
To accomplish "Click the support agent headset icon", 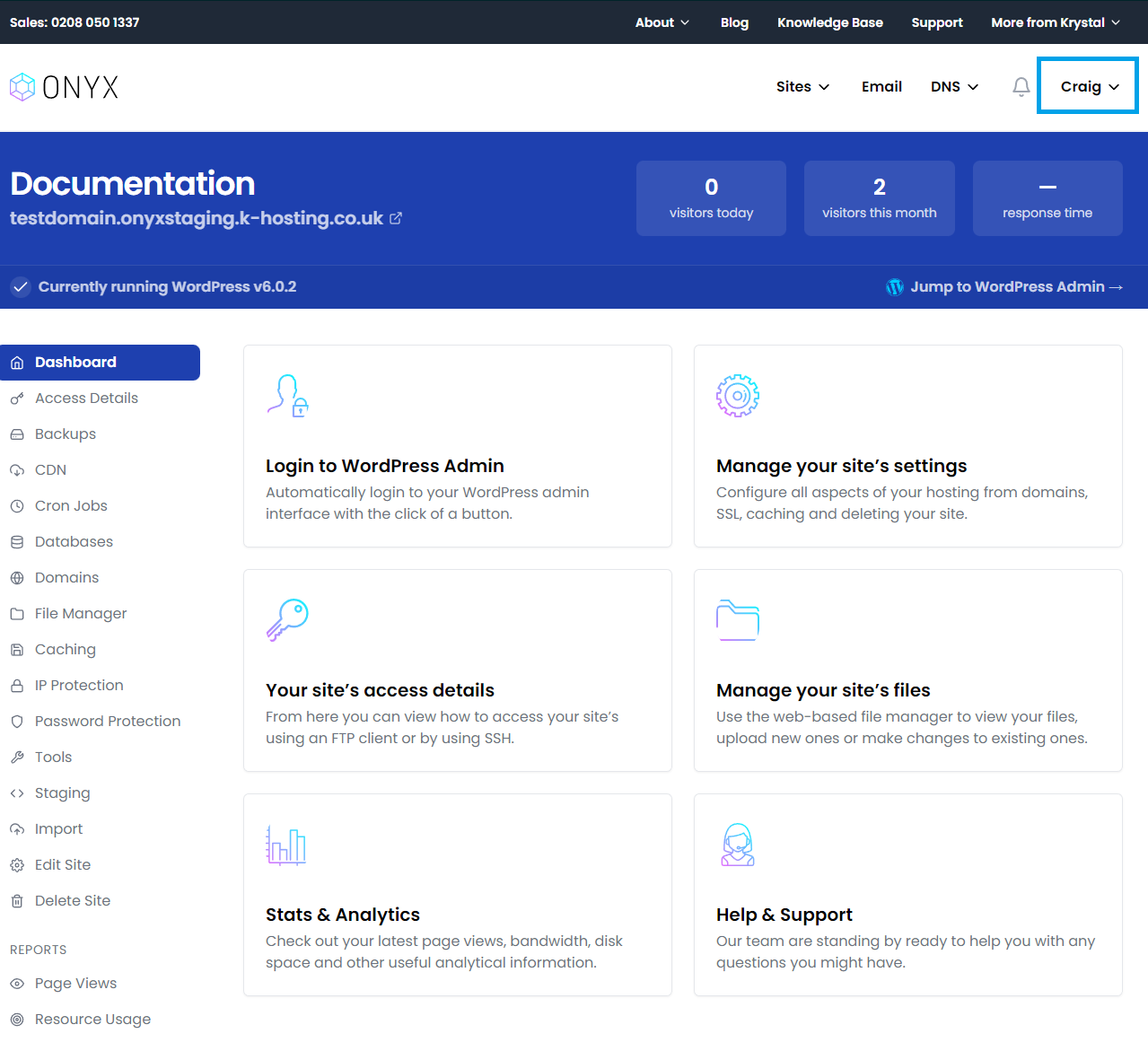I will (738, 845).
